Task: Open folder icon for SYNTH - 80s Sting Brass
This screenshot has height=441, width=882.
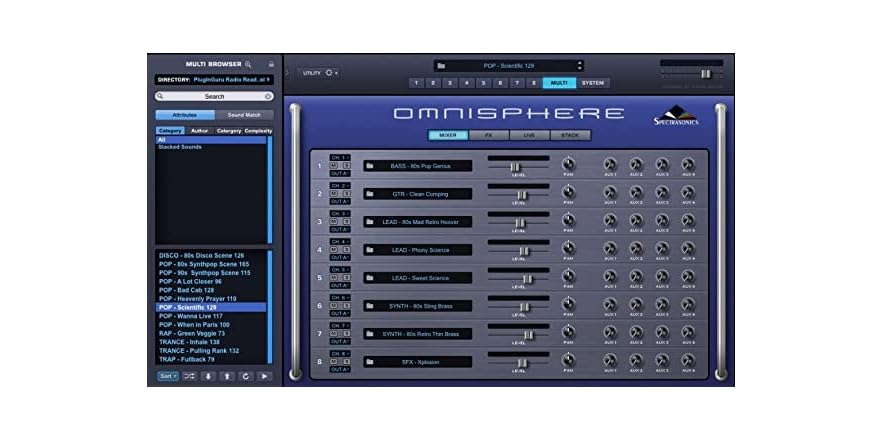Action: (x=370, y=306)
